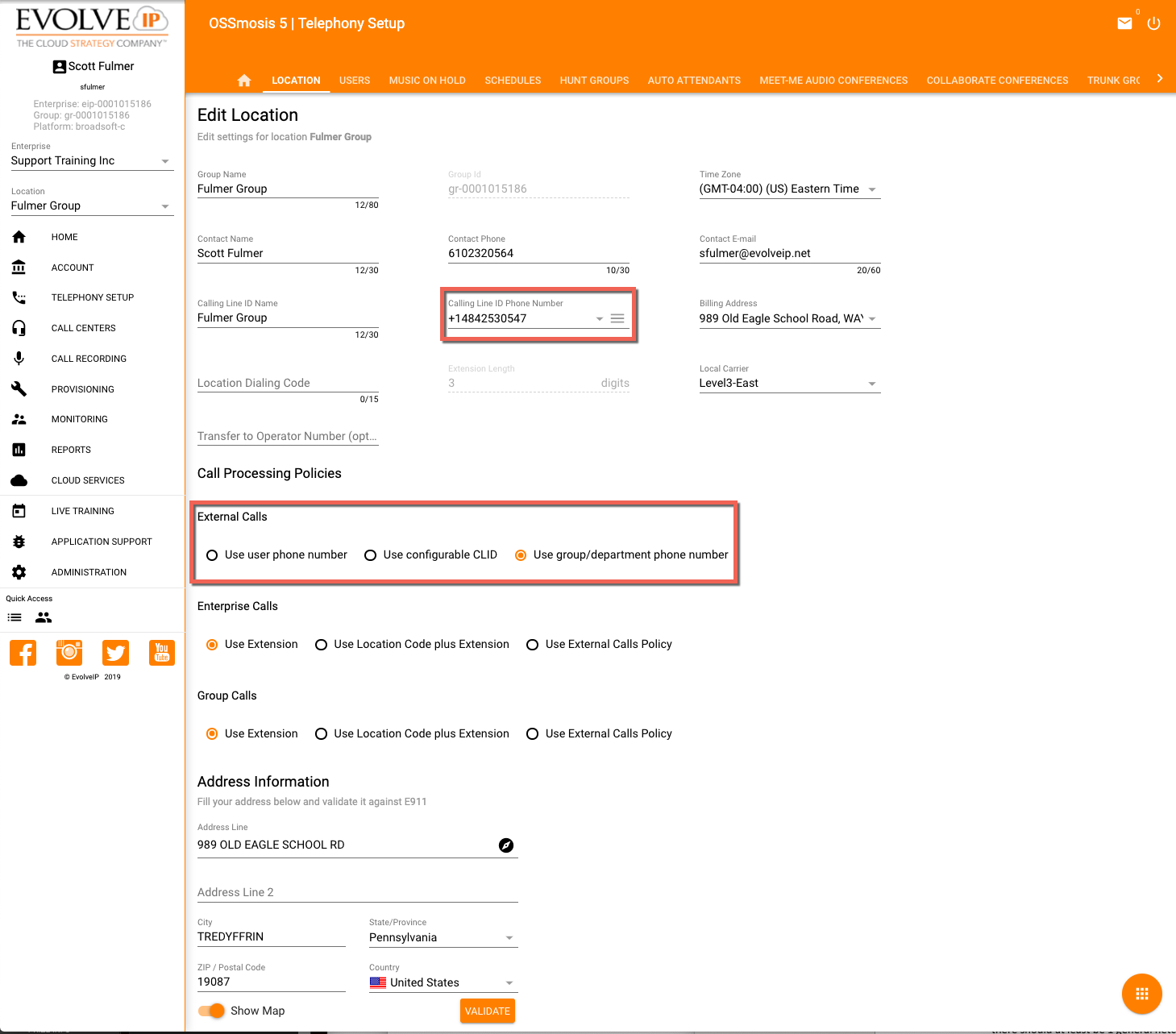This screenshot has height=1034, width=1176.
Task: Open the EvolveIP Twitter icon
Action: point(115,652)
